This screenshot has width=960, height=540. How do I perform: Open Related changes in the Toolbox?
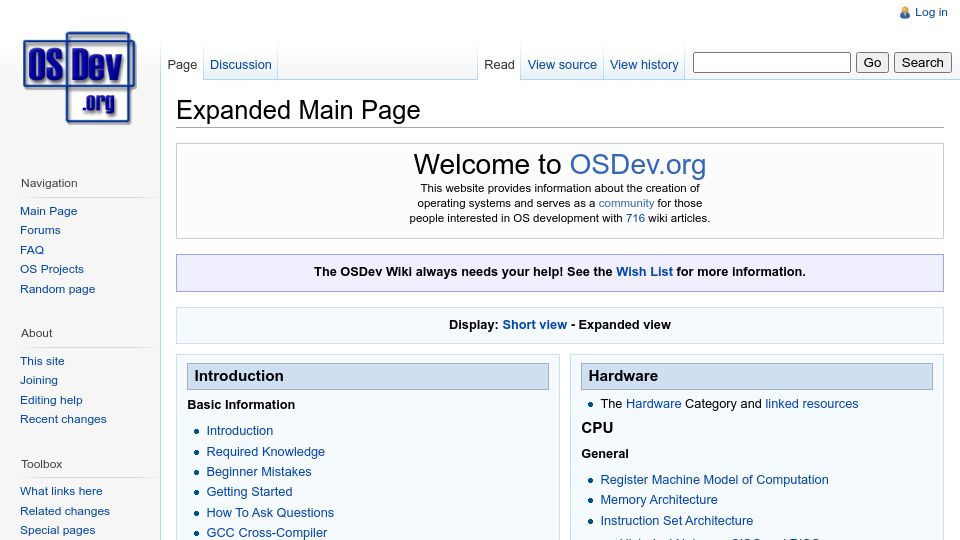pos(64,511)
